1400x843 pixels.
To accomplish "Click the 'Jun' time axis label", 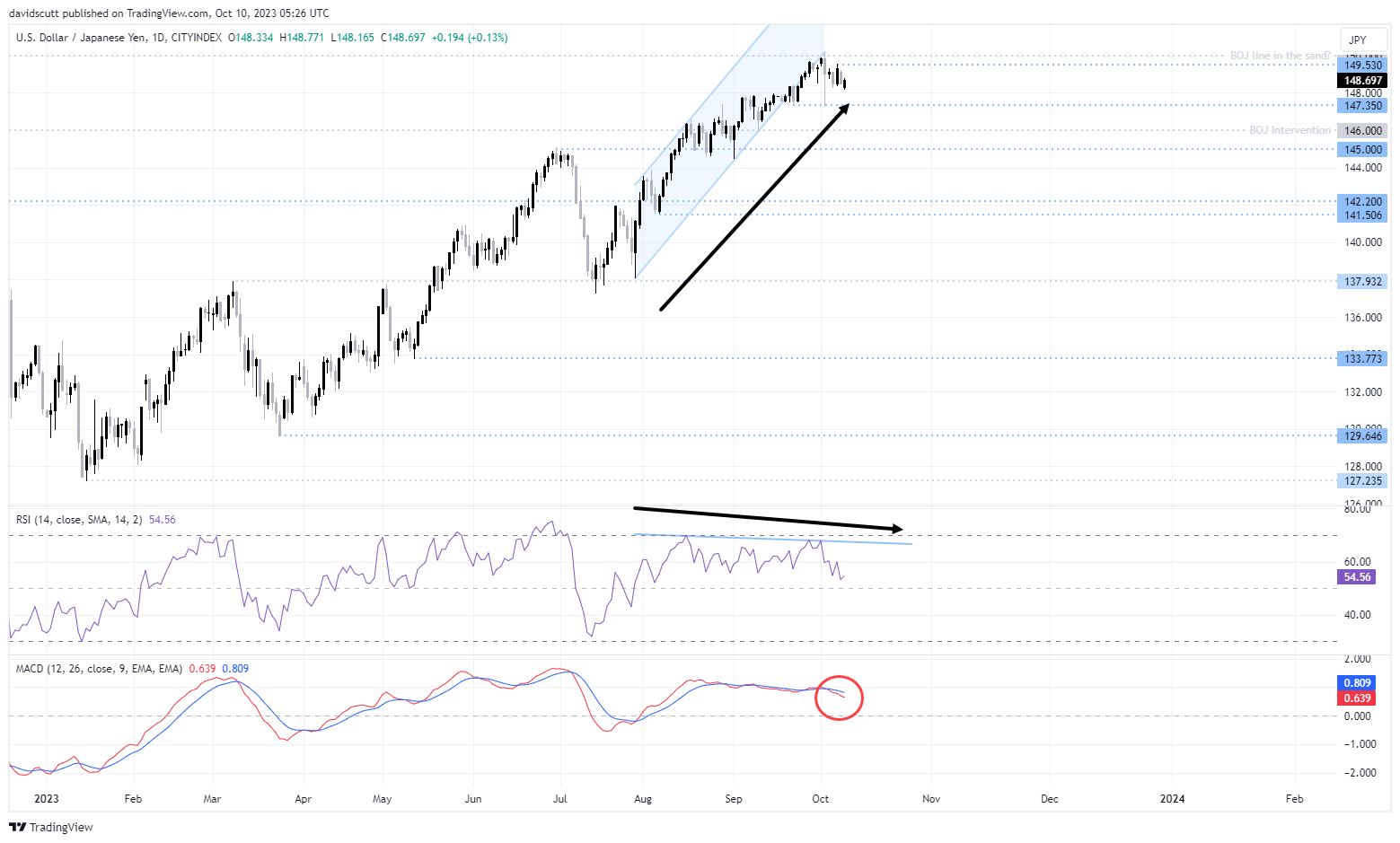I will [473, 799].
